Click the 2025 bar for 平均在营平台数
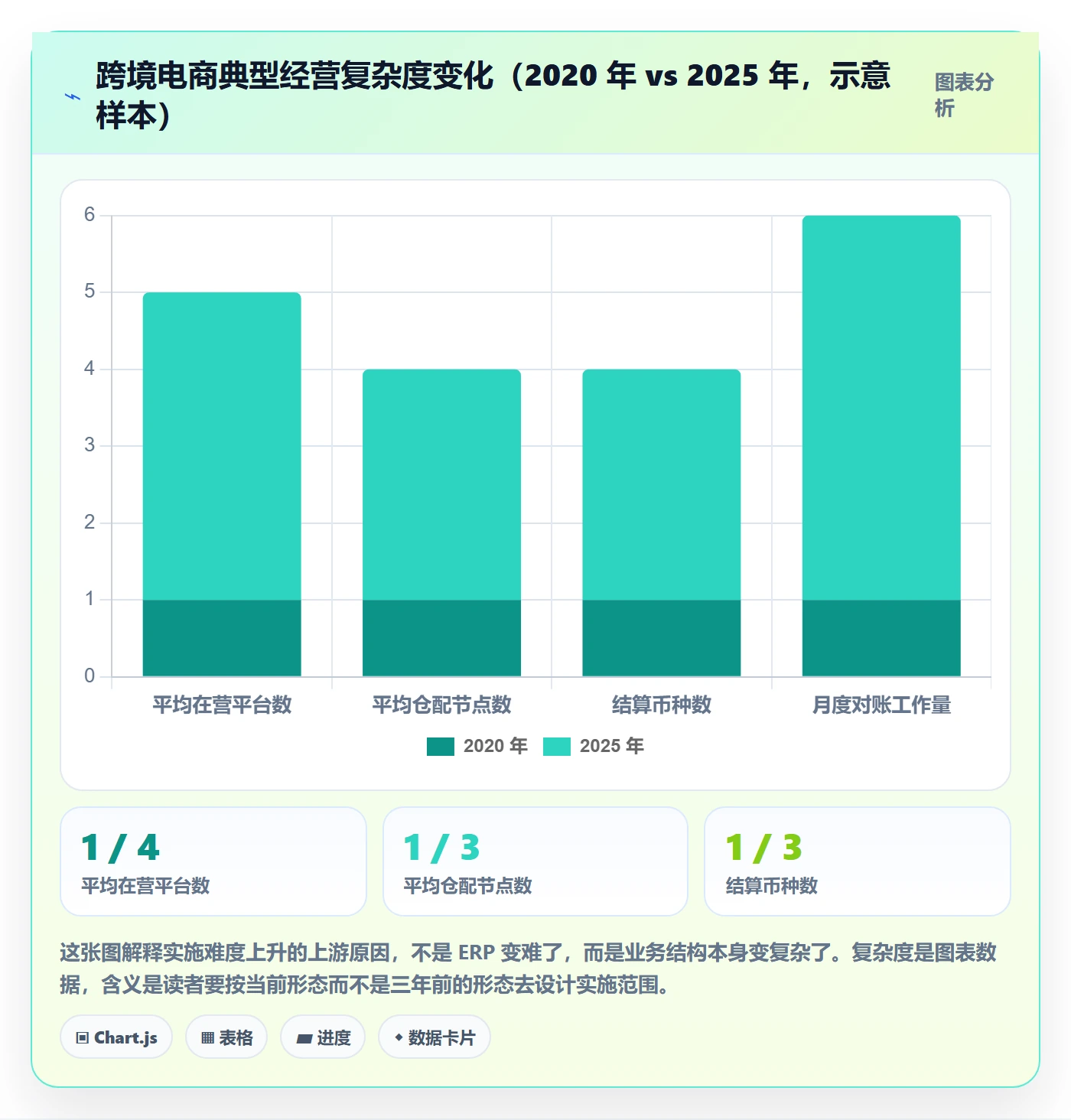 [x=222, y=446]
